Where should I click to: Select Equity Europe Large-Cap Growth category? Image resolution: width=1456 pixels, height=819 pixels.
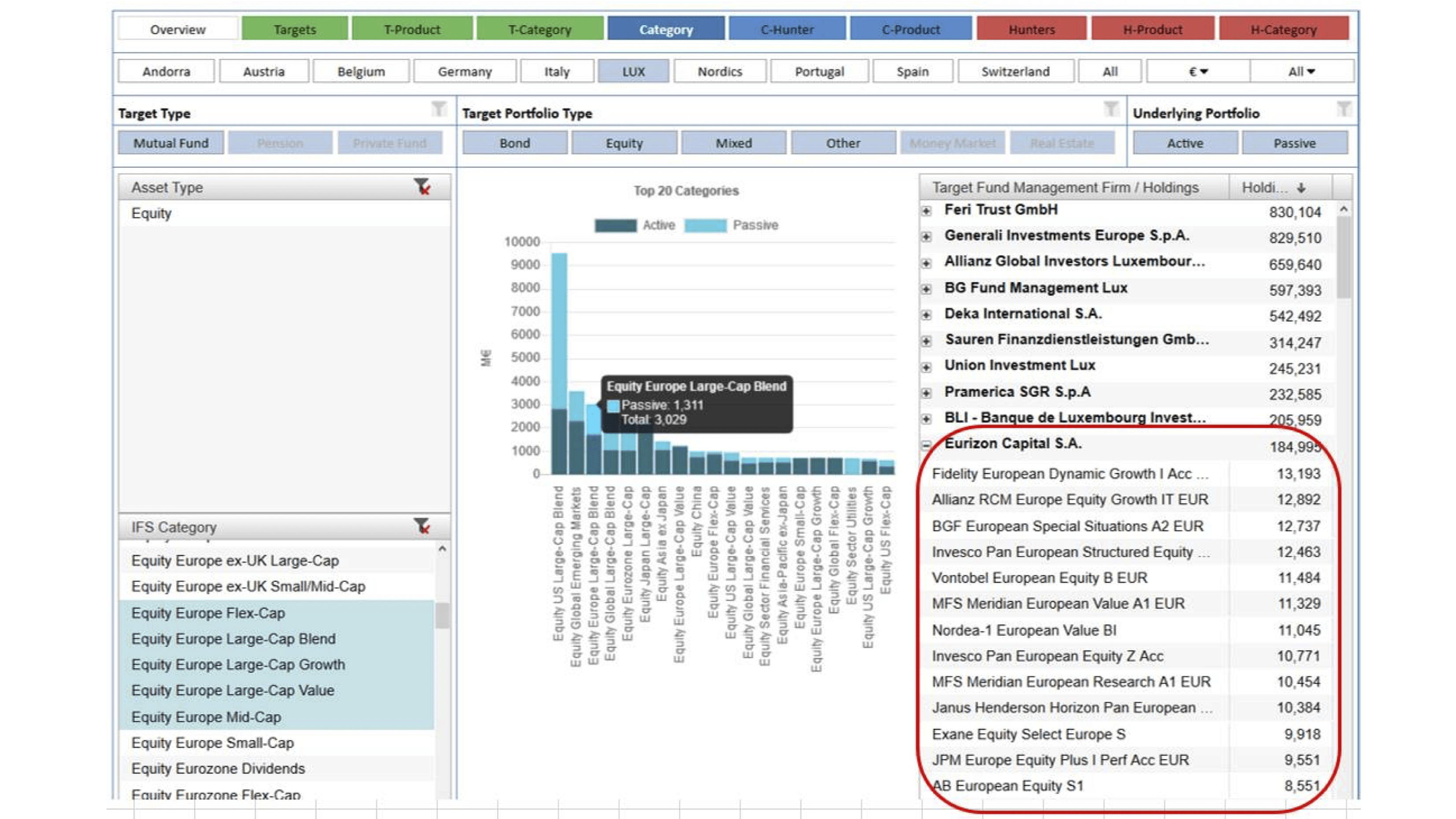pyautogui.click(x=277, y=665)
